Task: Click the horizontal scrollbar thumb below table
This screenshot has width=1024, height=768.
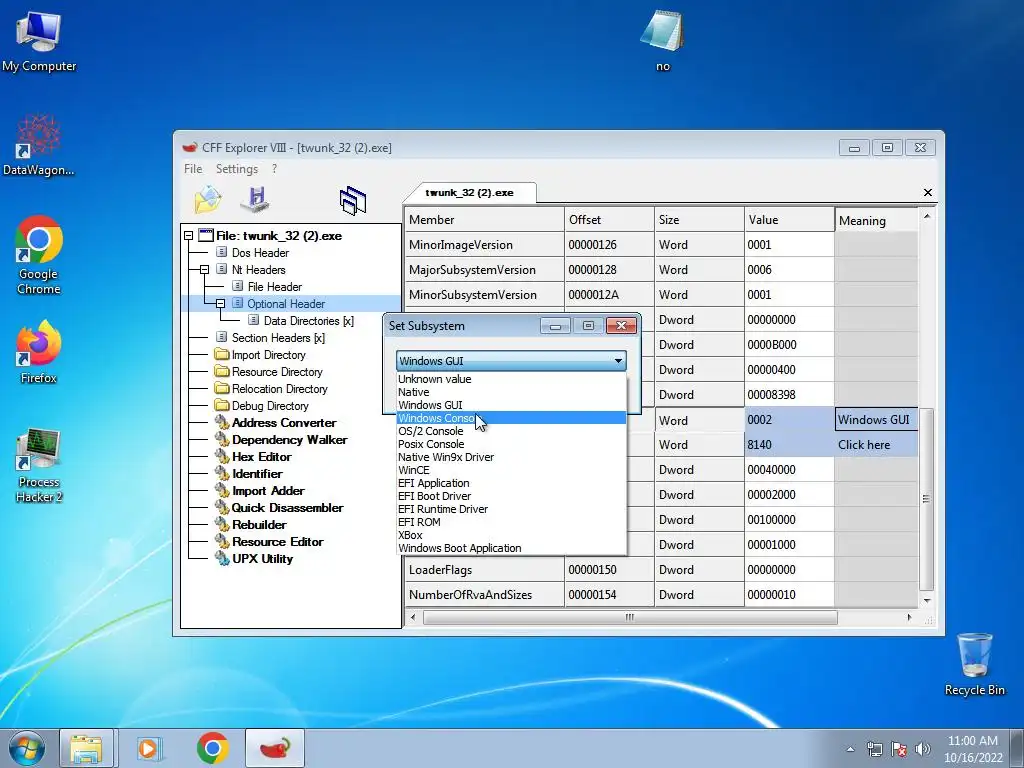Action: (x=630, y=617)
